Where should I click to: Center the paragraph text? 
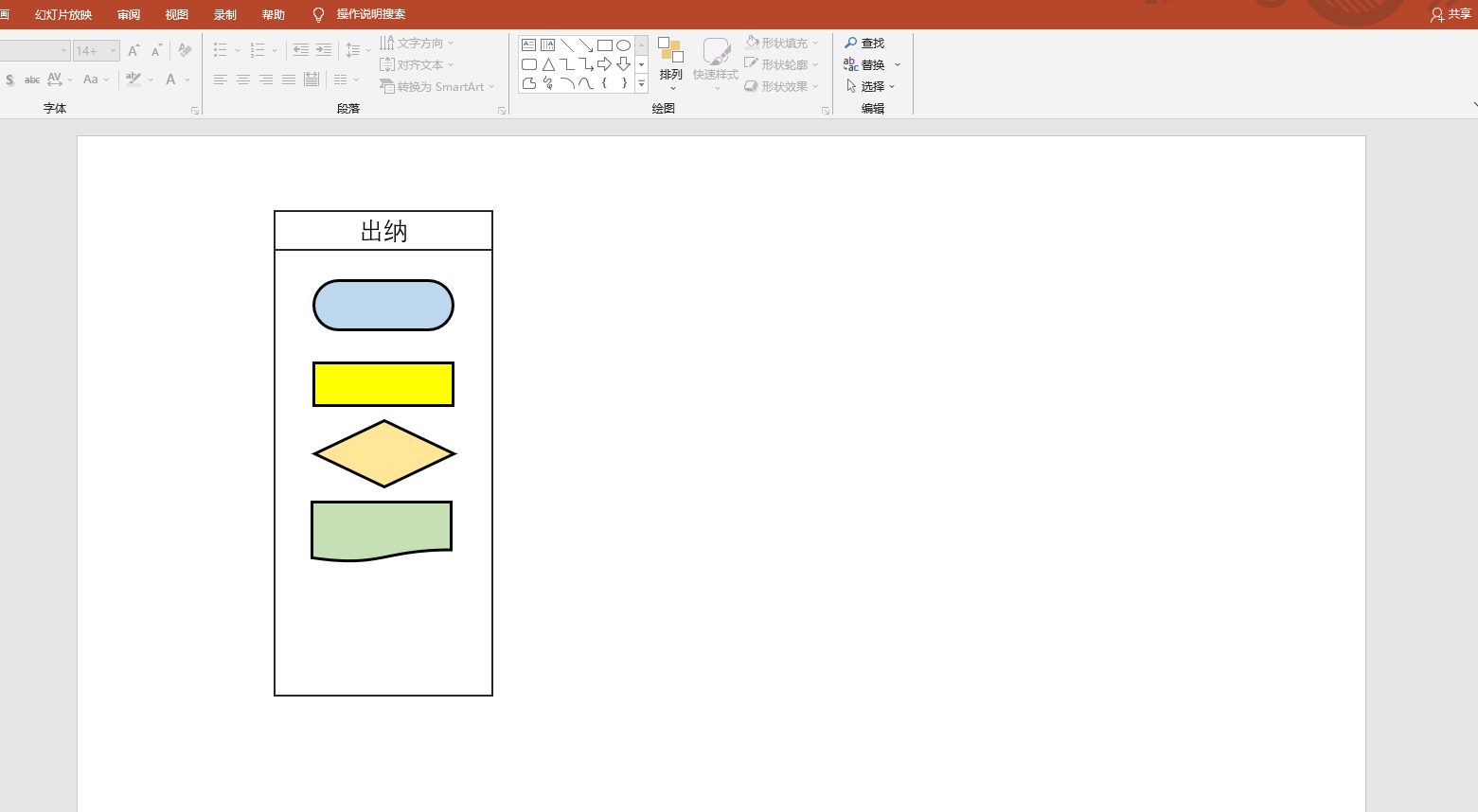[x=243, y=79]
